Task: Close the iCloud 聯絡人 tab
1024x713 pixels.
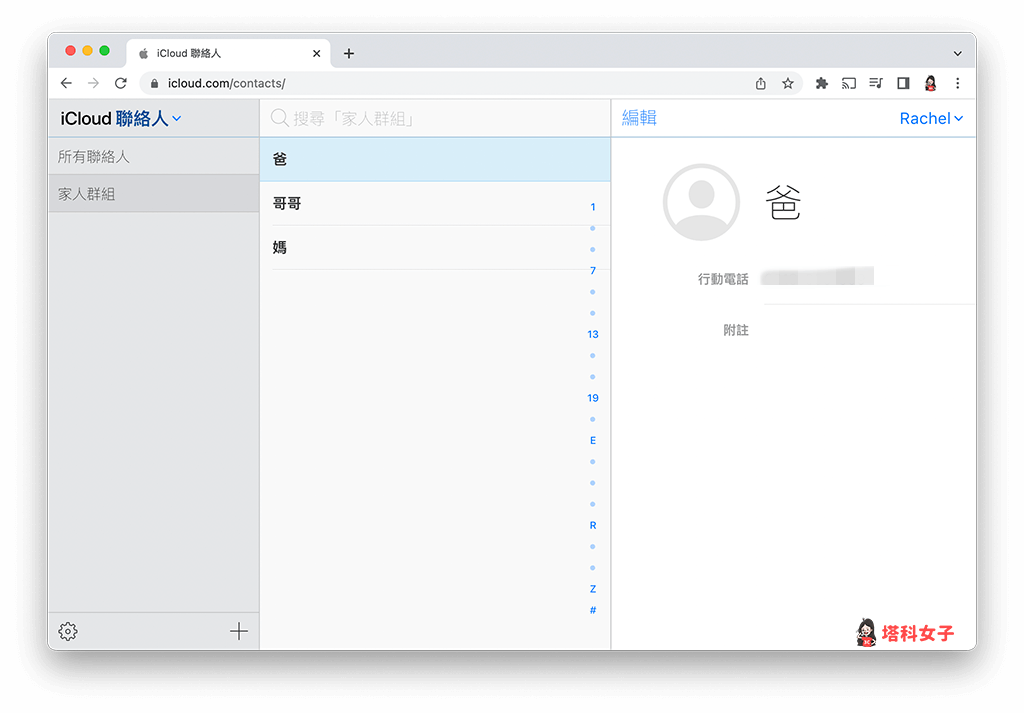Action: [x=317, y=54]
